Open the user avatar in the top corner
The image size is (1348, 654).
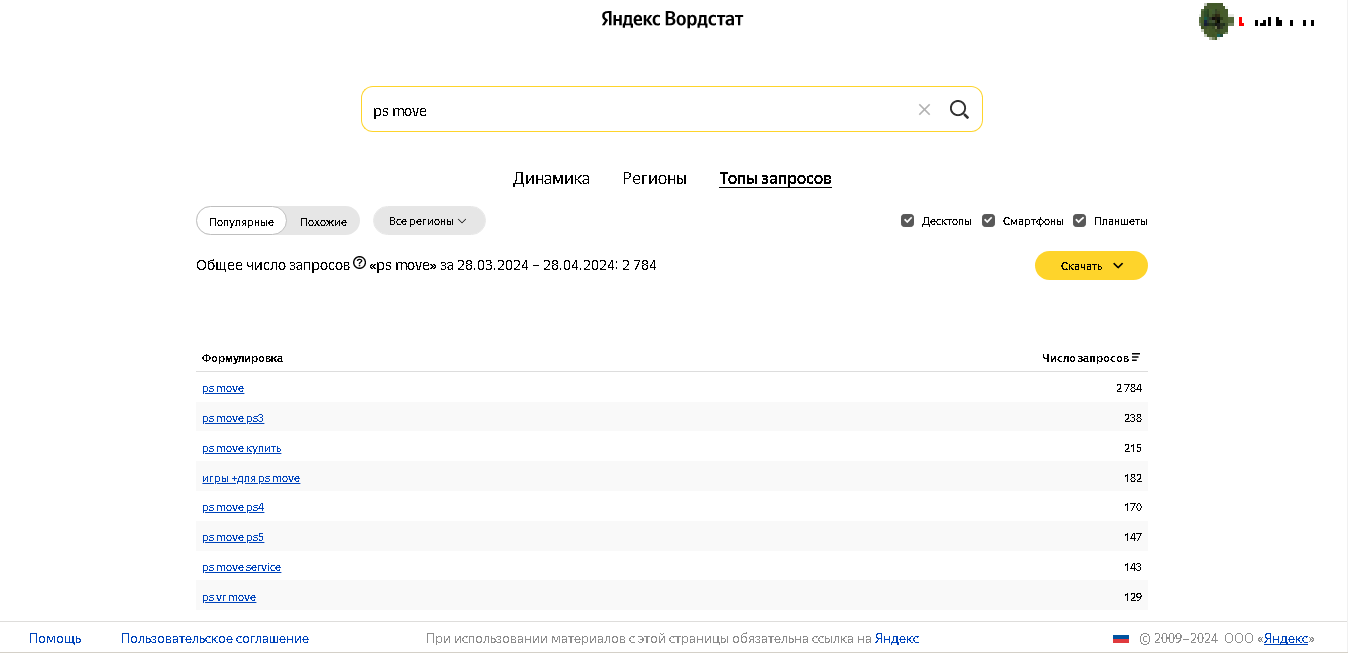[1214, 21]
